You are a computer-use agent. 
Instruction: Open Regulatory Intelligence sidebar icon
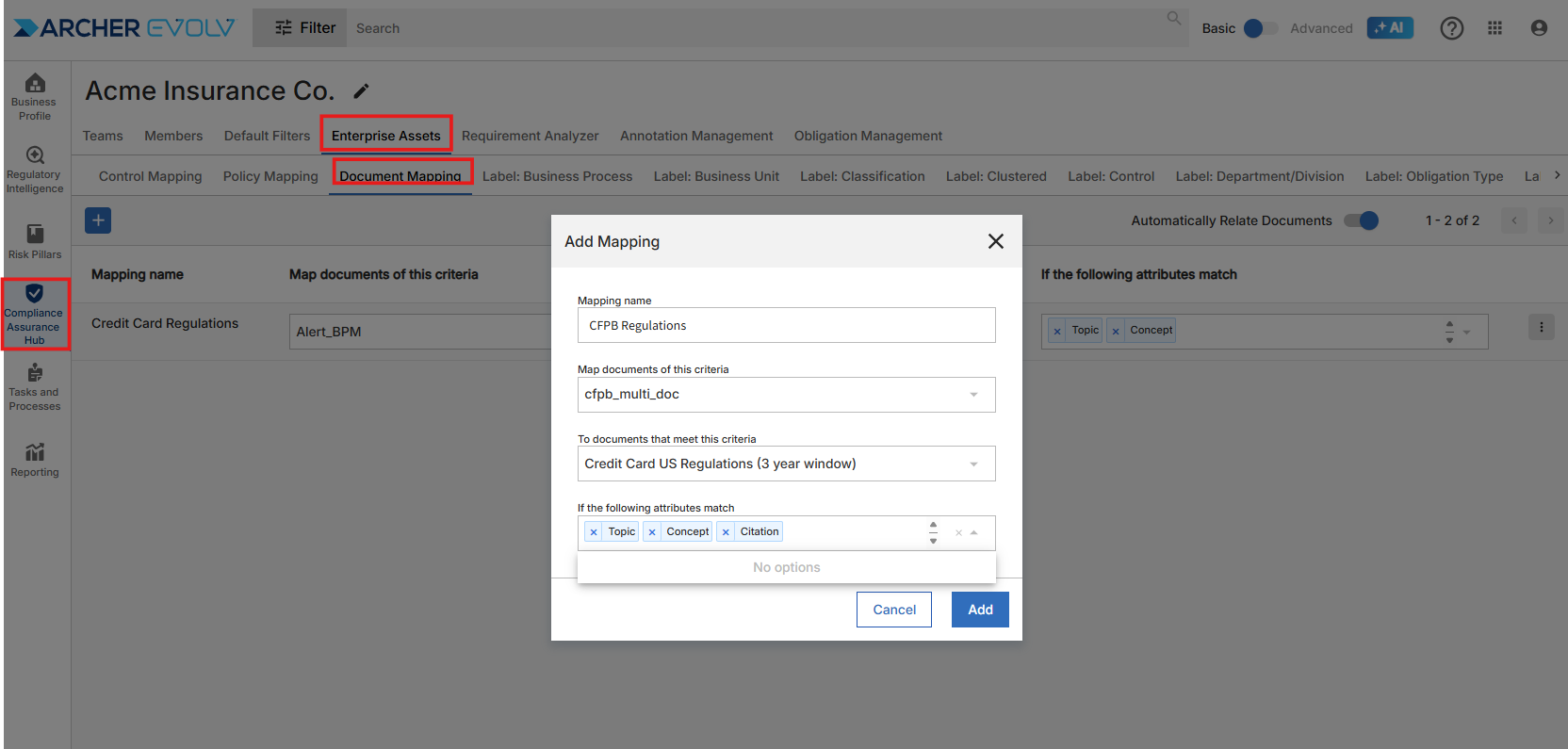35,170
